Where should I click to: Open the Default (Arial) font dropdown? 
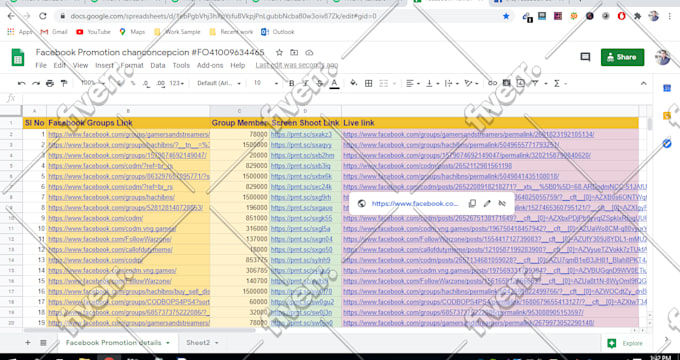(219, 83)
